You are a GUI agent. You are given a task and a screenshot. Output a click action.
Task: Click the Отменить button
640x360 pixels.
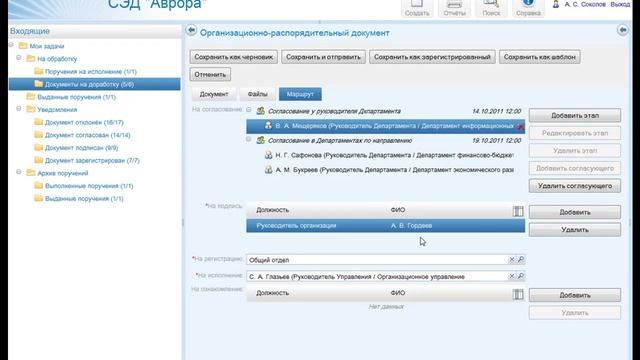click(x=210, y=74)
